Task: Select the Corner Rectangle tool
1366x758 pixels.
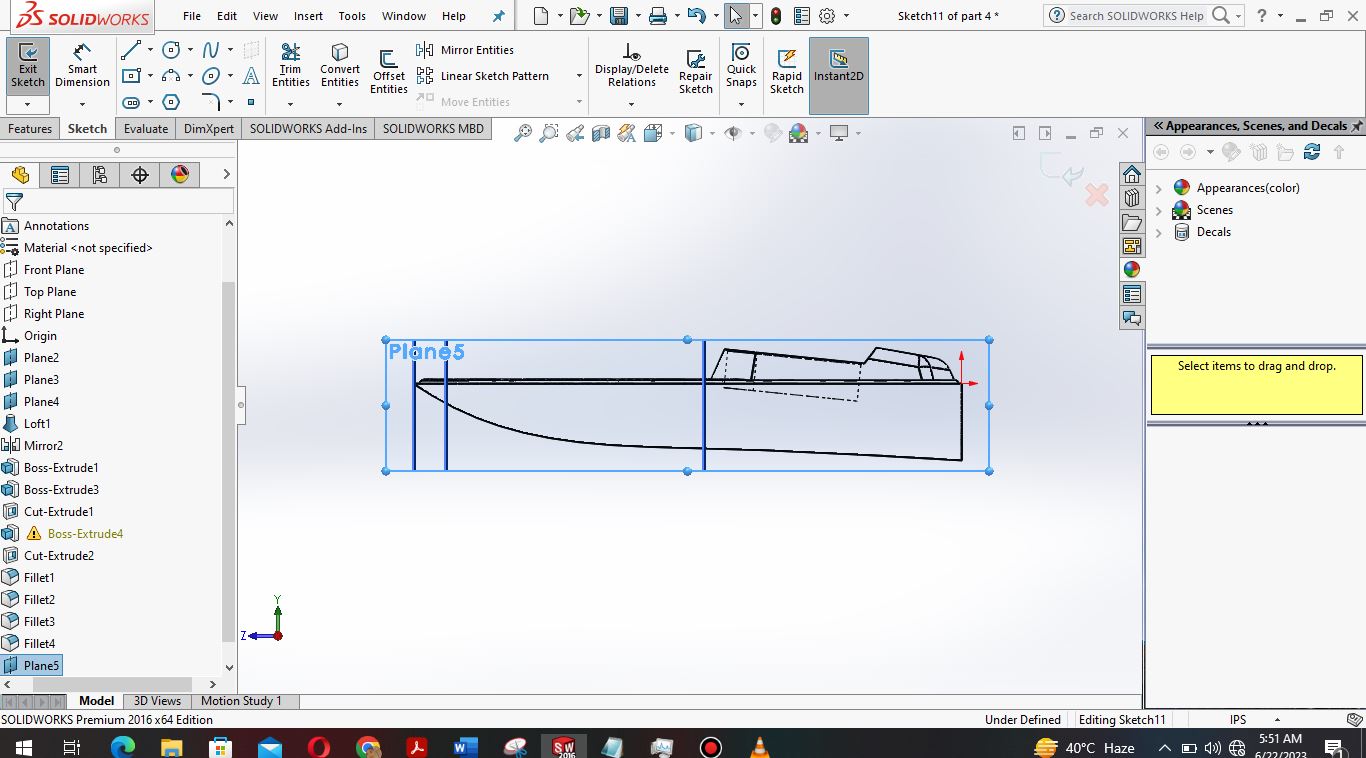Action: point(131,76)
